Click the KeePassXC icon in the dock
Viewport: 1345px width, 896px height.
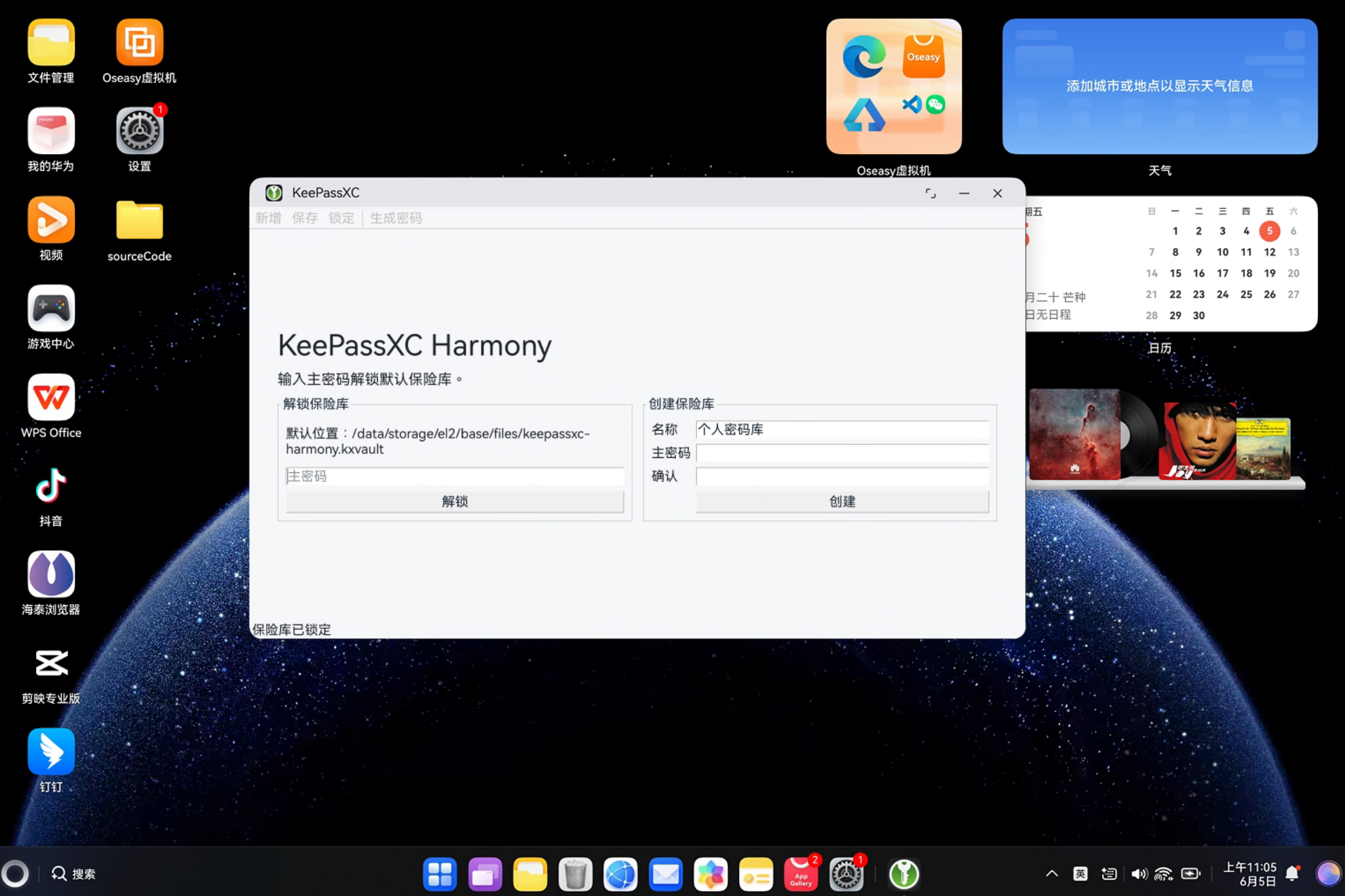point(904,874)
